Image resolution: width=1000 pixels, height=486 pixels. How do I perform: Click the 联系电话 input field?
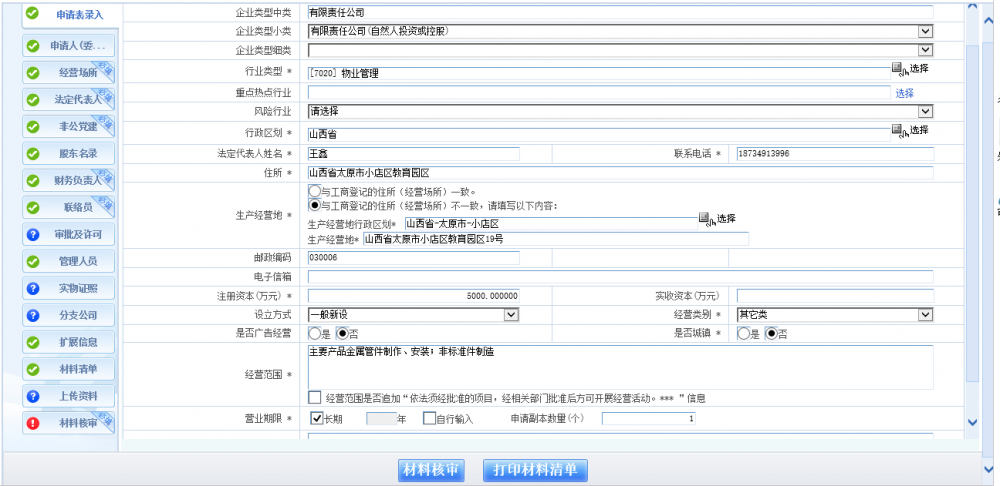click(x=835, y=154)
